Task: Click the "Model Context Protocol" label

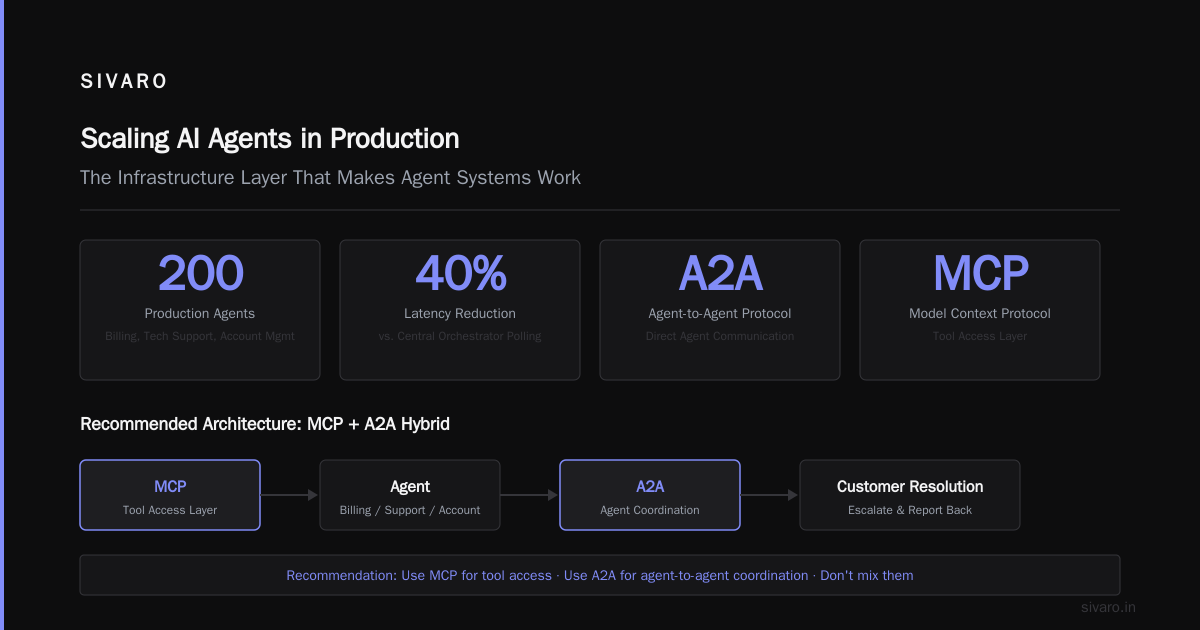Action: [x=980, y=314]
